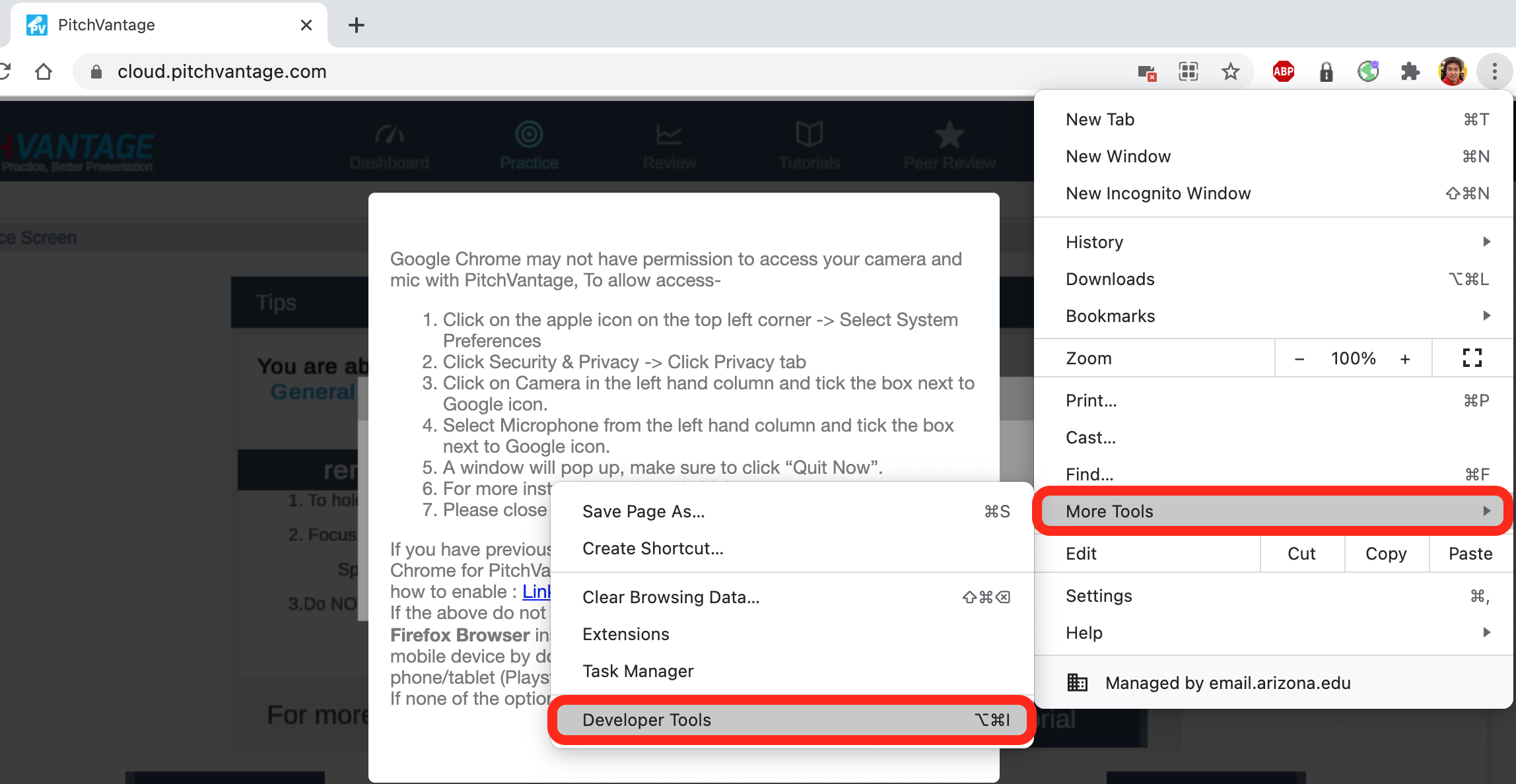This screenshot has width=1516, height=784.
Task: Toggle fullscreen mode in Zoom row
Action: (1472, 358)
